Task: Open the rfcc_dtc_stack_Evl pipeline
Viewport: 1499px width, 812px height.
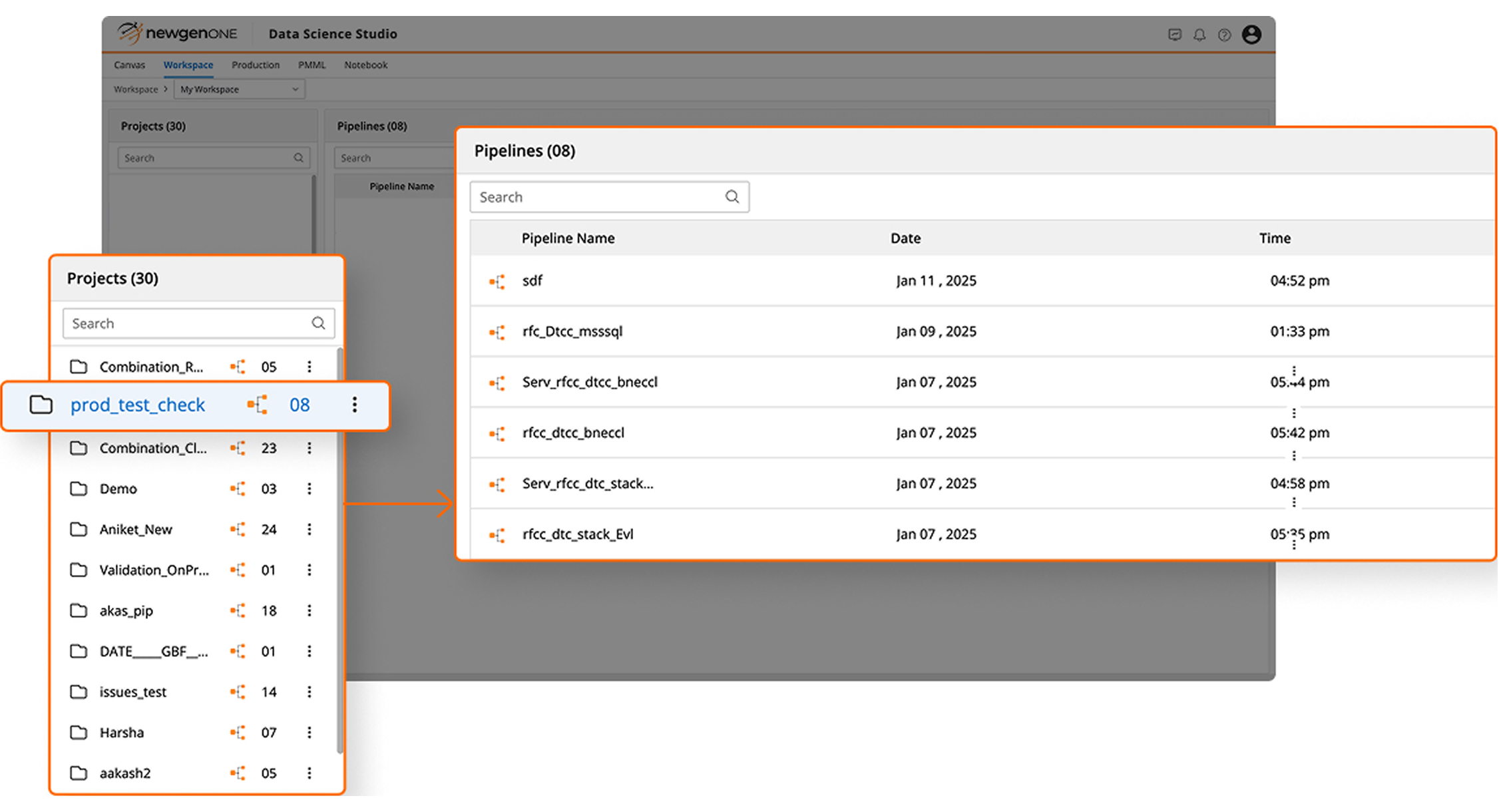Action: click(578, 534)
